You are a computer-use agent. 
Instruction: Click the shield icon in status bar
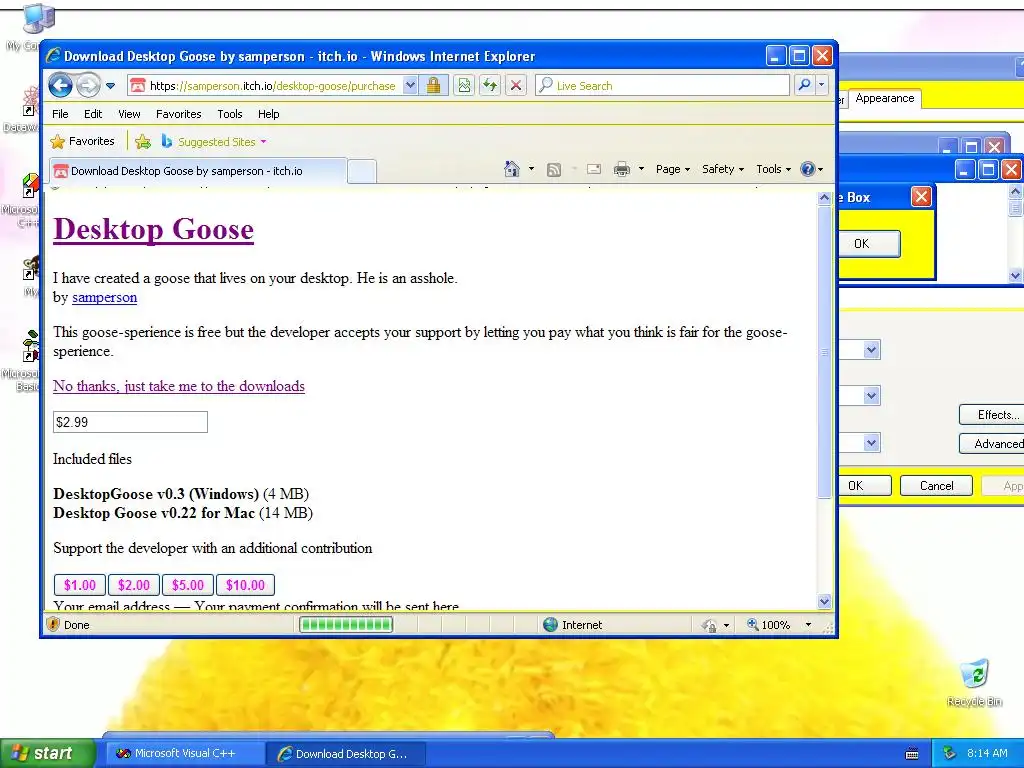(53, 624)
